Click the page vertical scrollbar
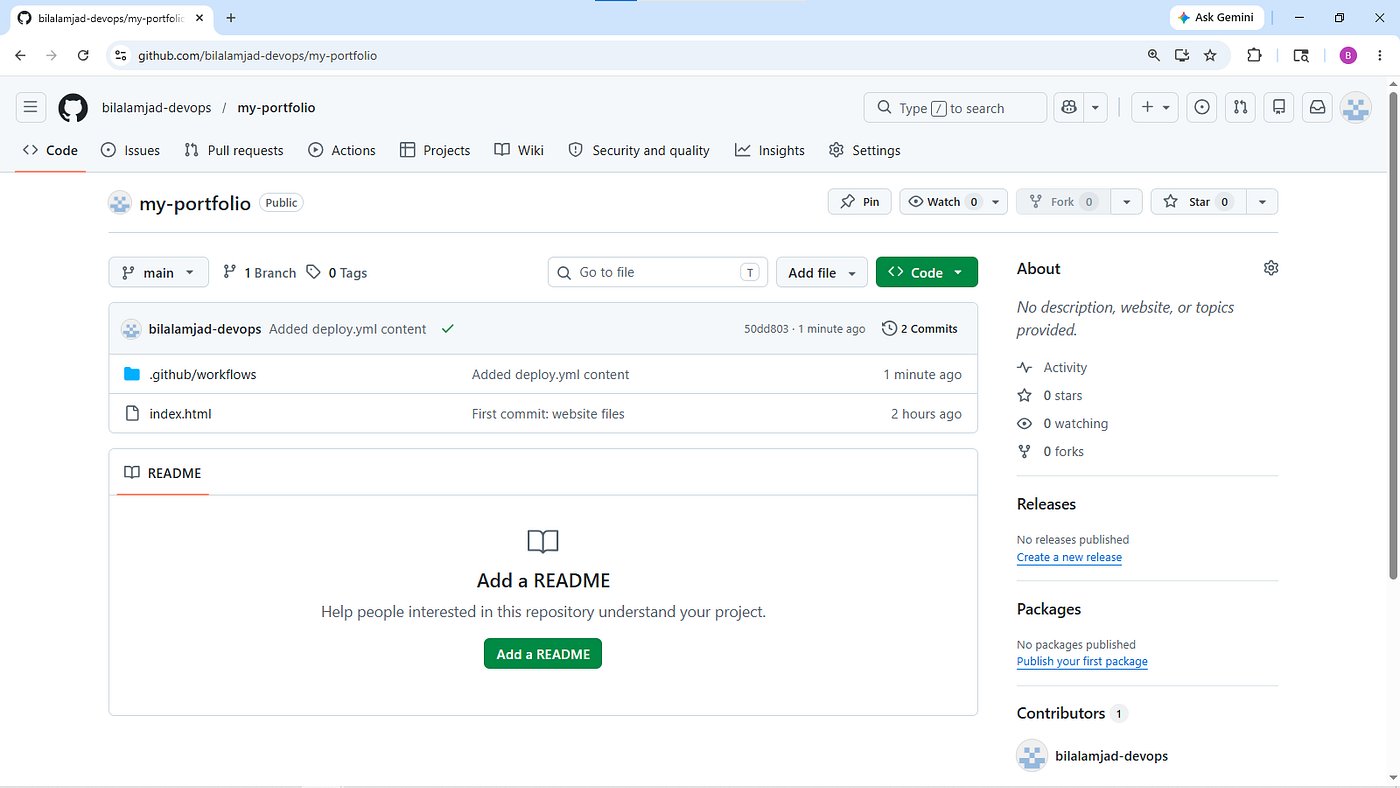Image resolution: width=1400 pixels, height=788 pixels. click(1393, 335)
